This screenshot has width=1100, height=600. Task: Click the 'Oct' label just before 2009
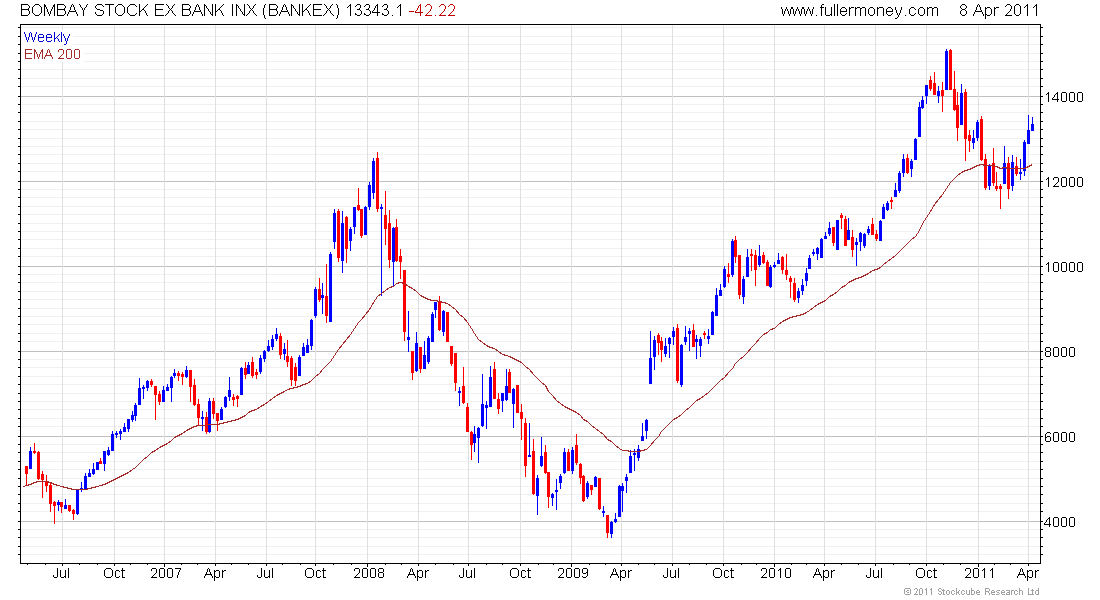(x=520, y=573)
